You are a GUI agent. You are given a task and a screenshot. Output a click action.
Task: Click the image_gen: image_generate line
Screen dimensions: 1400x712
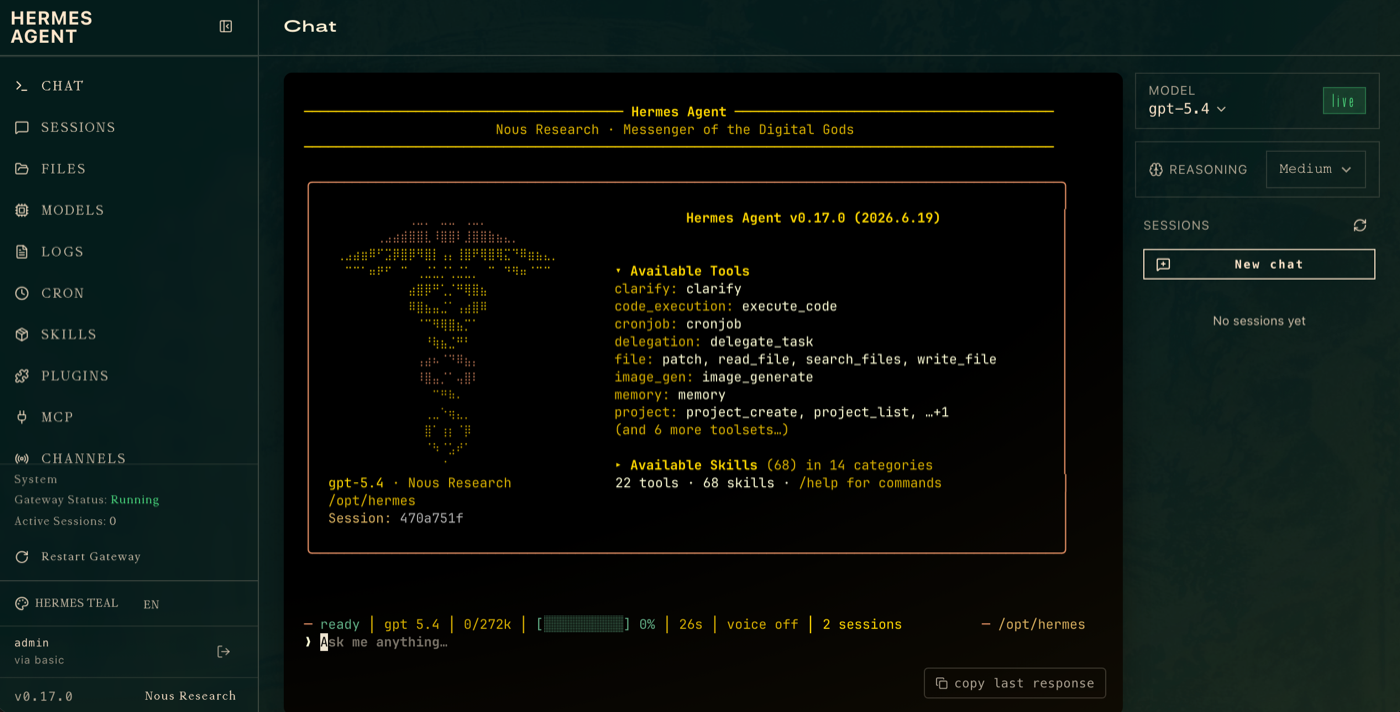[x=714, y=377]
